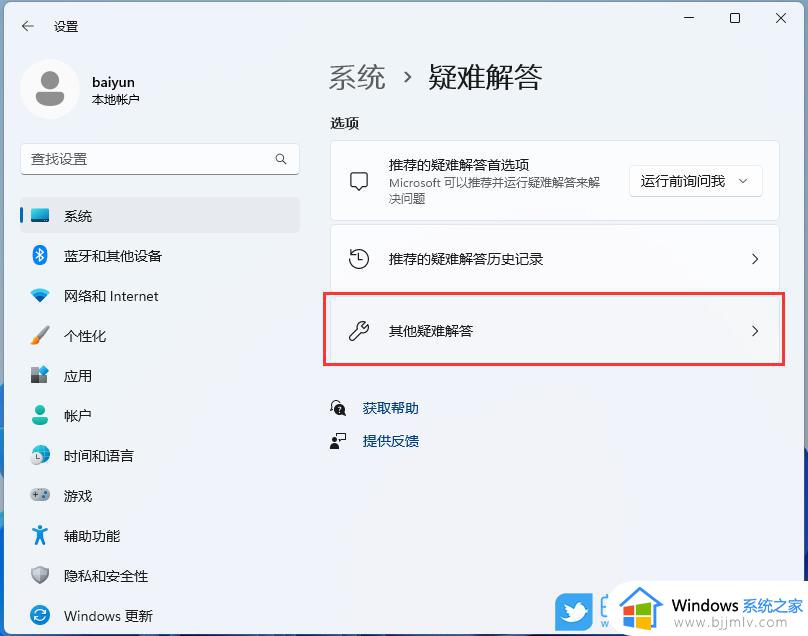This screenshot has height=636, width=808.
Task: Go to 网络和 Internet settings
Action: (160, 296)
